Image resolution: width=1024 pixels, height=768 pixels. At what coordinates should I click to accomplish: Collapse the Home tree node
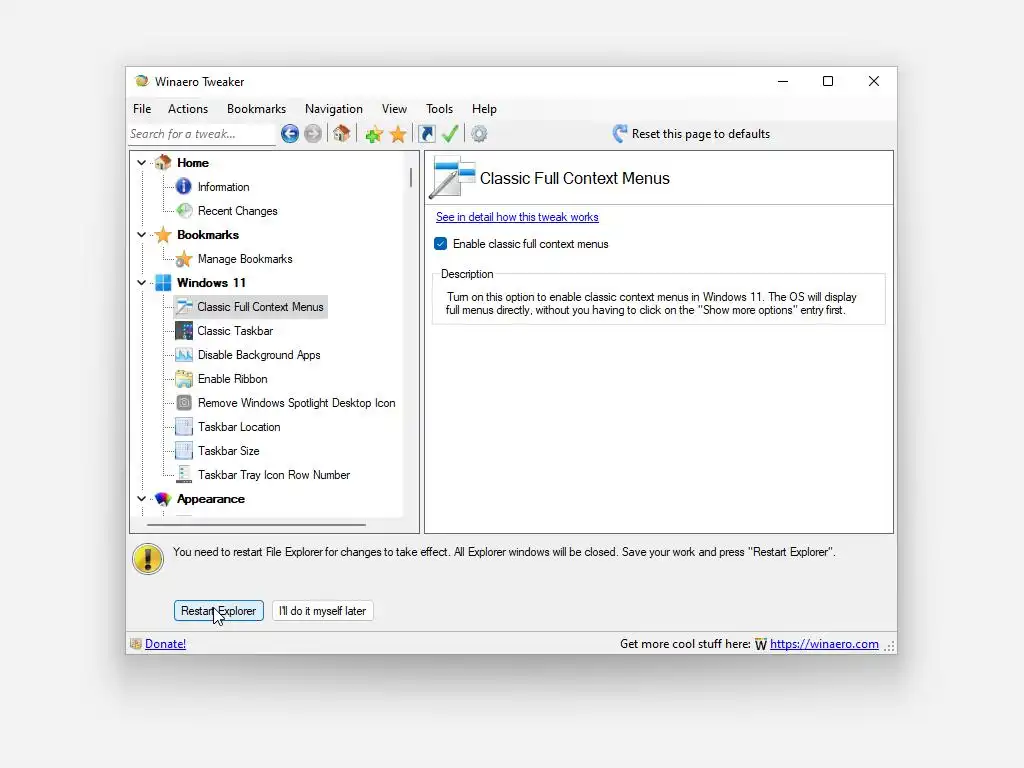pos(142,163)
